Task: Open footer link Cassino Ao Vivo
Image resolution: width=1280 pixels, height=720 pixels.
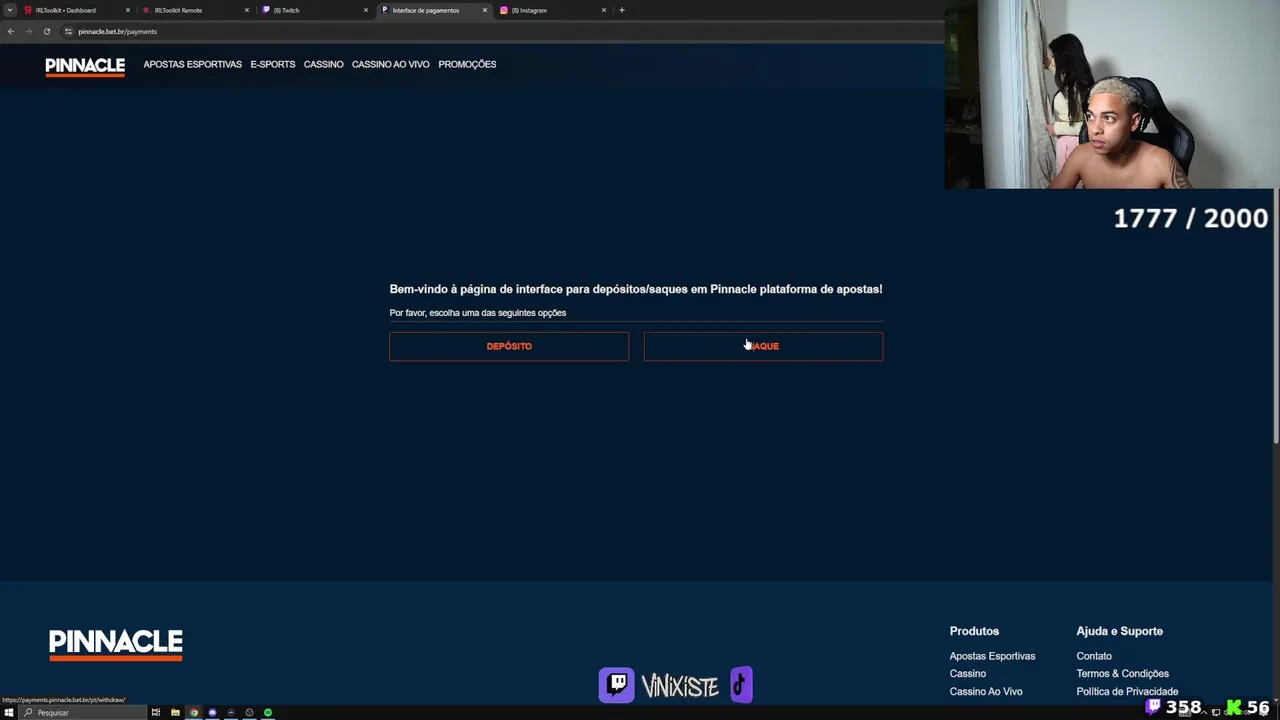Action: tap(985, 692)
